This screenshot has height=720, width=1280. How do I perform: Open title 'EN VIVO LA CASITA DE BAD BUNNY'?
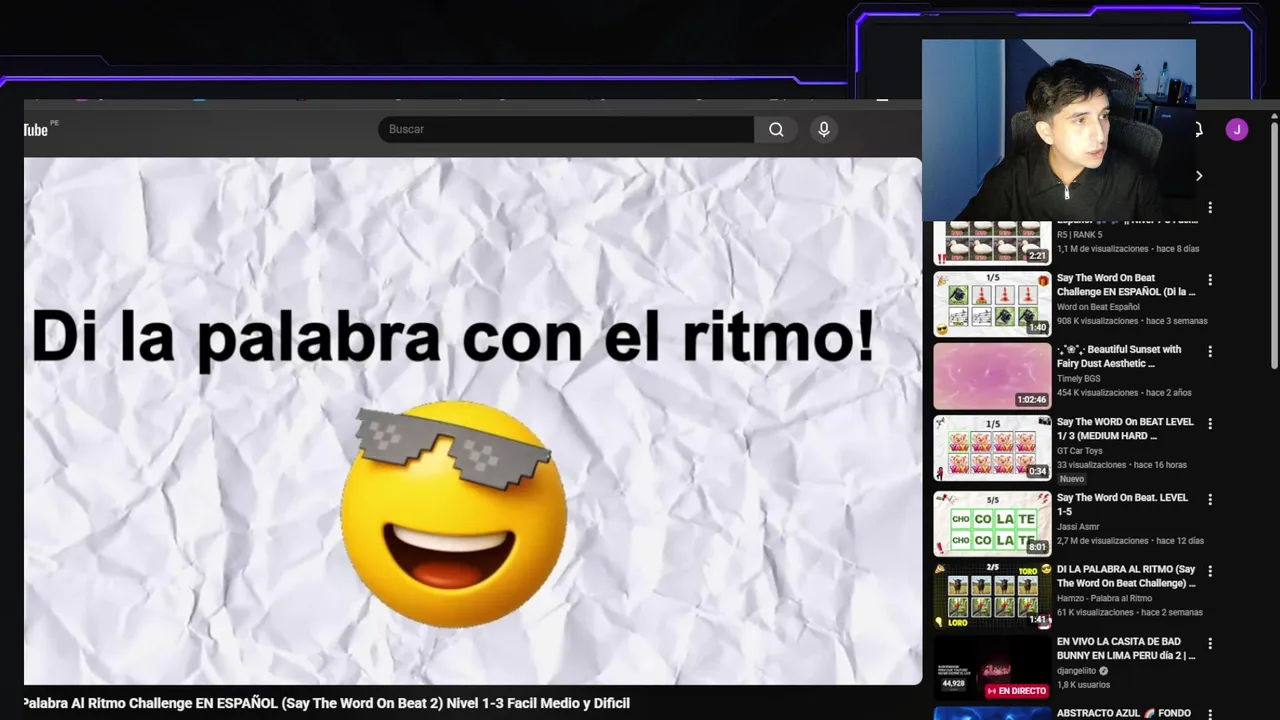[1126, 648]
